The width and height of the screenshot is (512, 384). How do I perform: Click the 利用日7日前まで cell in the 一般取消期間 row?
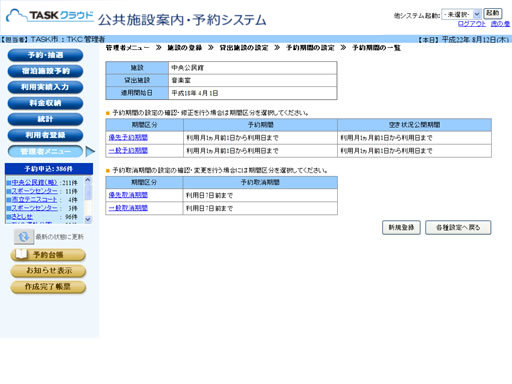click(260, 208)
